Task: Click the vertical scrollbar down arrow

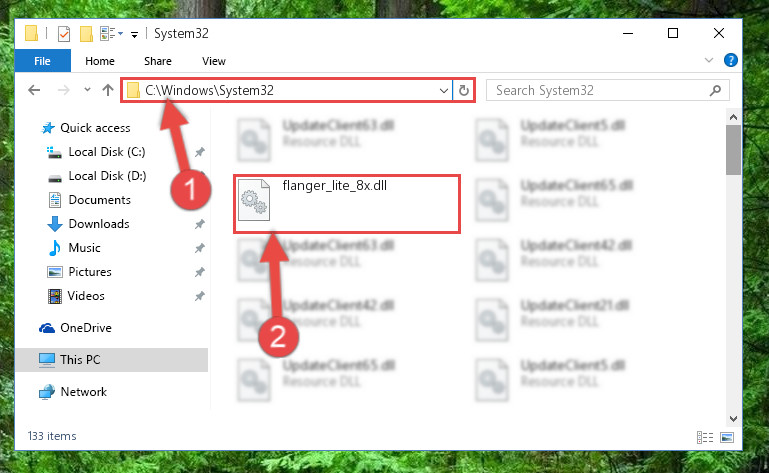Action: click(733, 419)
